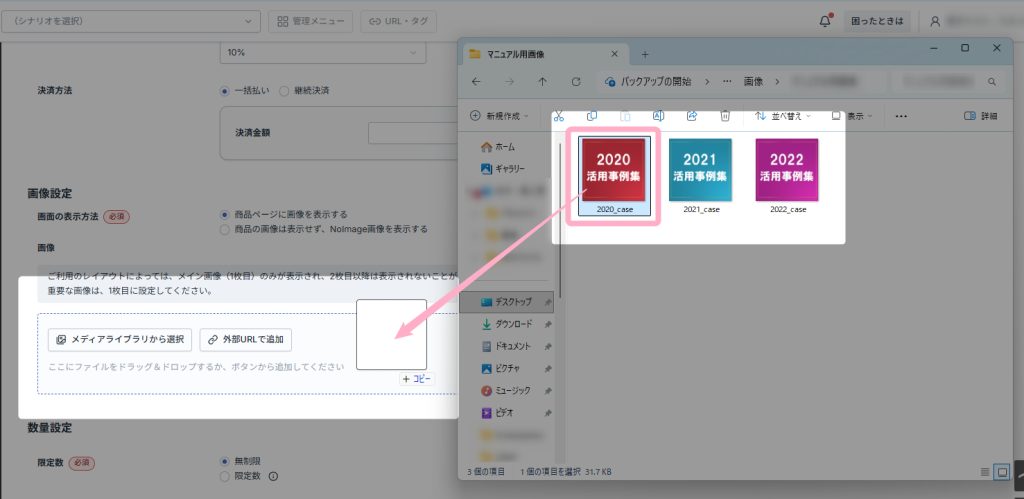Click the Explorer refresh icon
Viewport: 1024px width, 499px height.
coord(576,82)
